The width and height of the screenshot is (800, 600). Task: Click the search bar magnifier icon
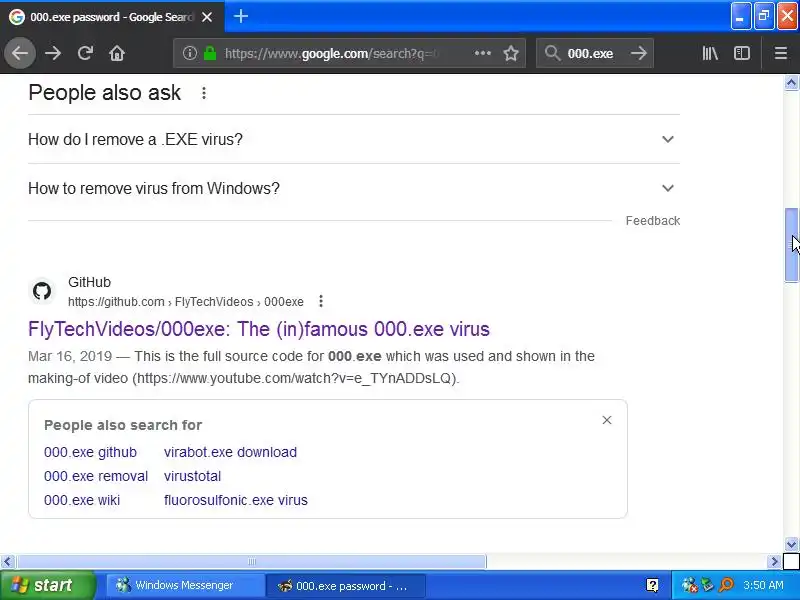click(552, 53)
